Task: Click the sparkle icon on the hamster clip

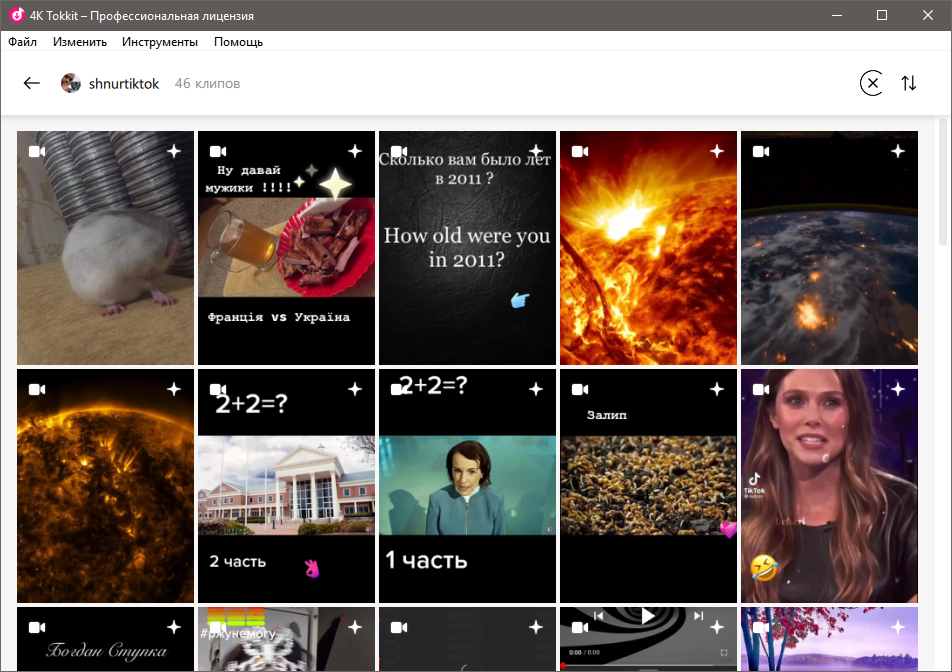Action: (x=174, y=151)
